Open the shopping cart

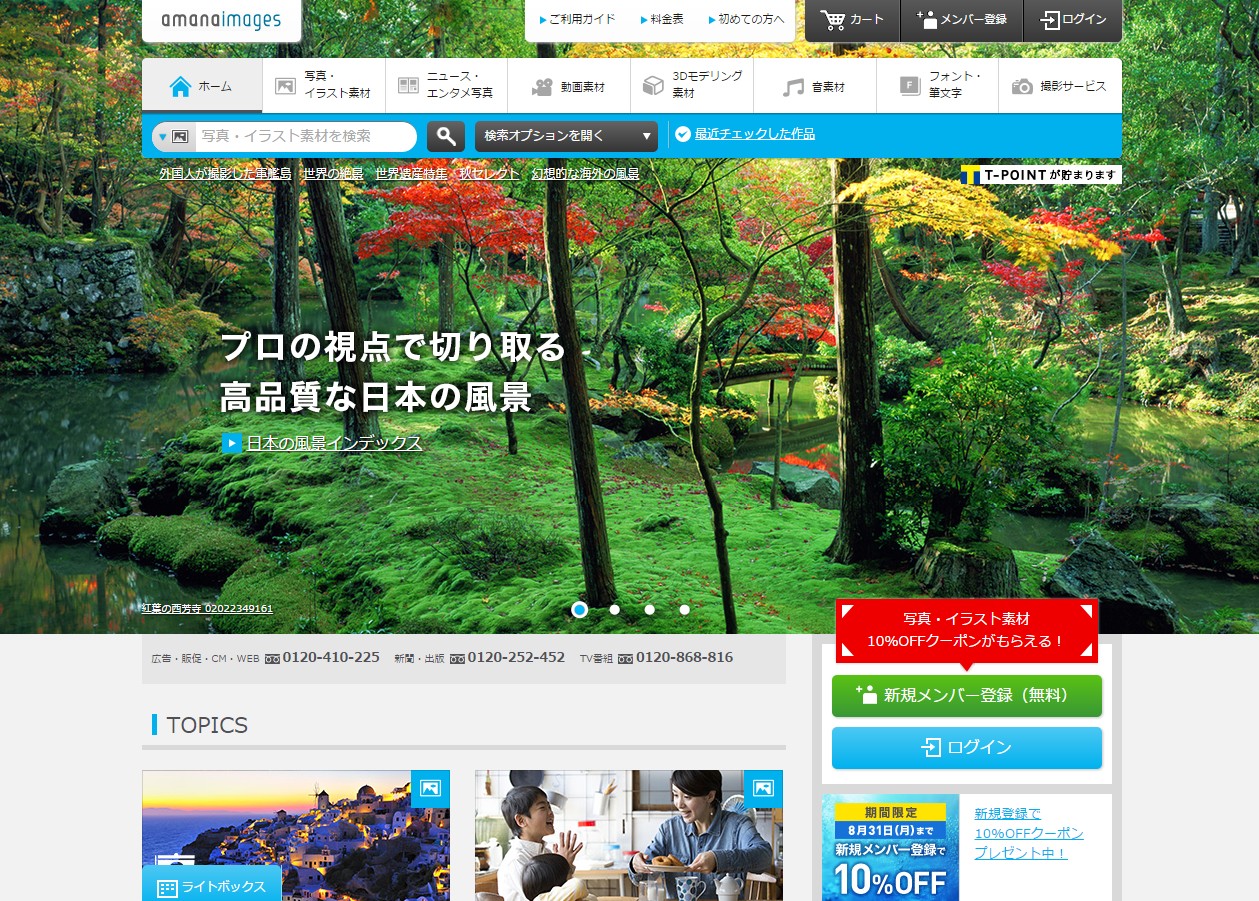(x=851, y=17)
